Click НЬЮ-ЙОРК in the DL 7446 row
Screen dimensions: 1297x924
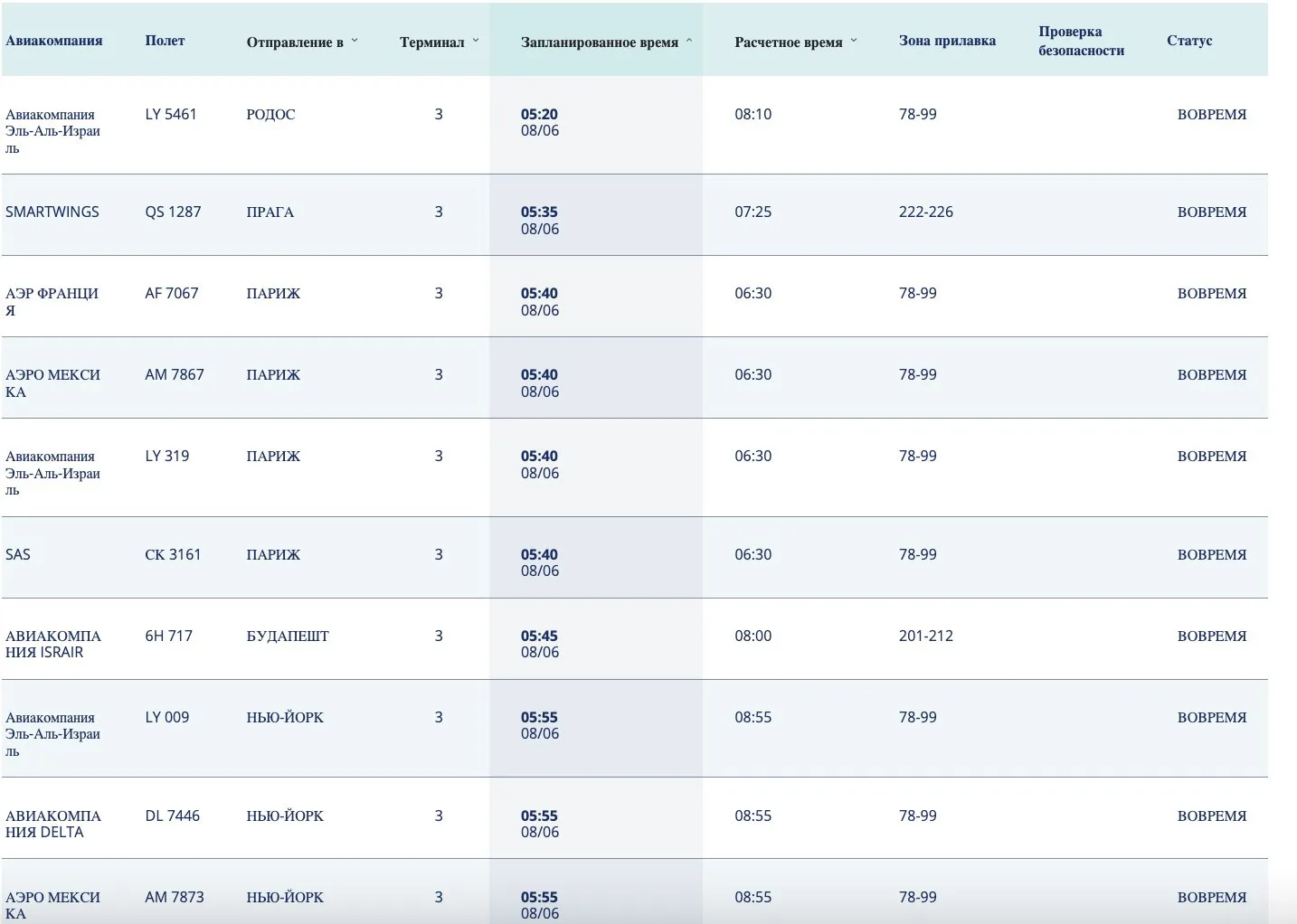tap(285, 816)
